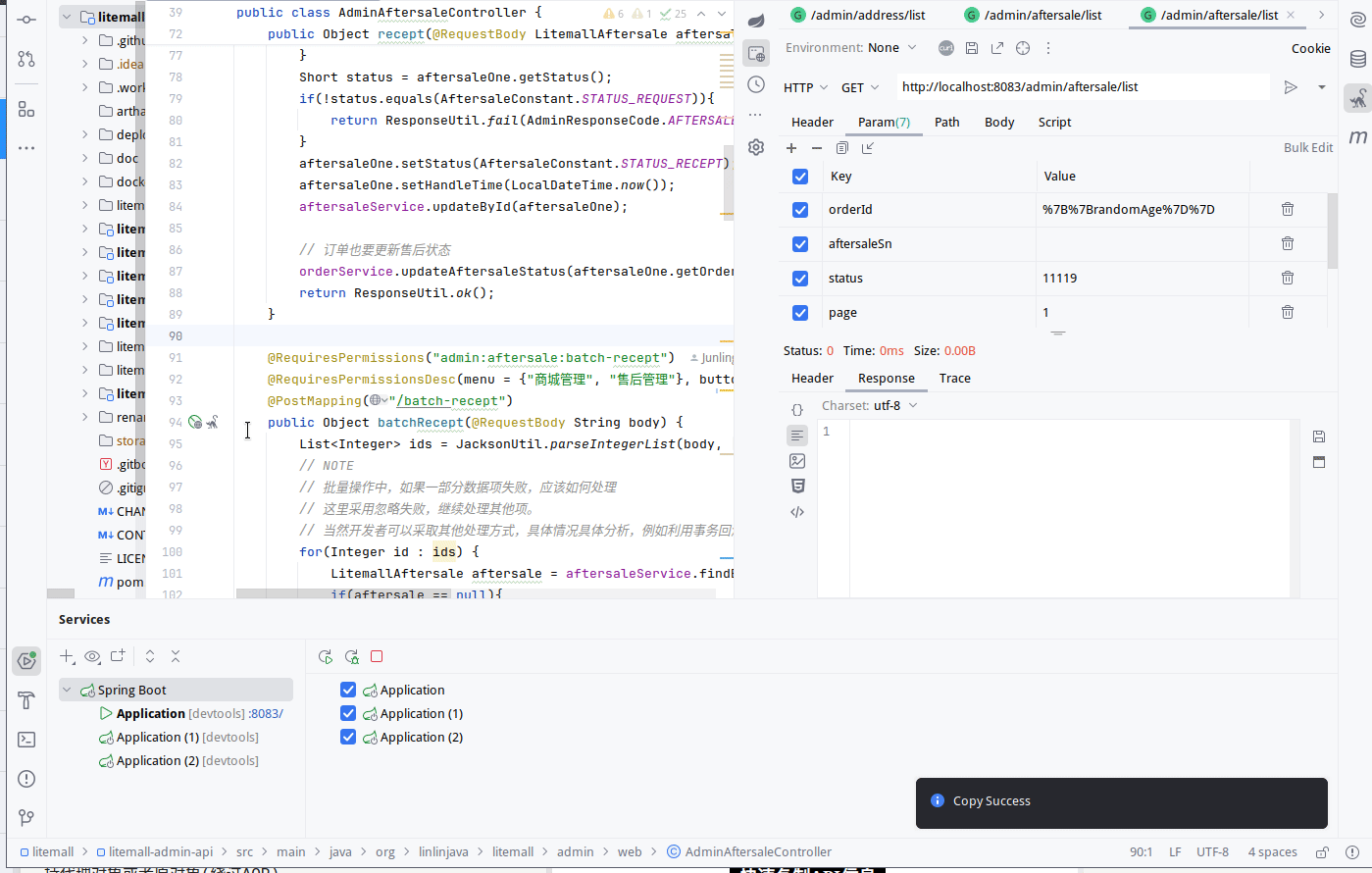The height and width of the screenshot is (873, 1372).
Task: Open the request Header tab
Action: 813,123
